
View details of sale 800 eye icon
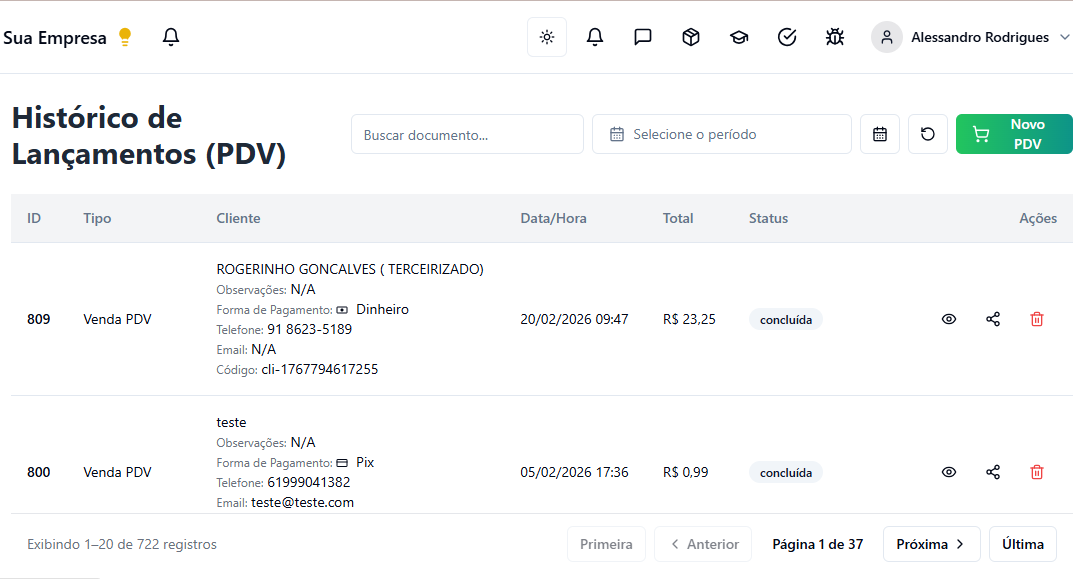coord(949,472)
